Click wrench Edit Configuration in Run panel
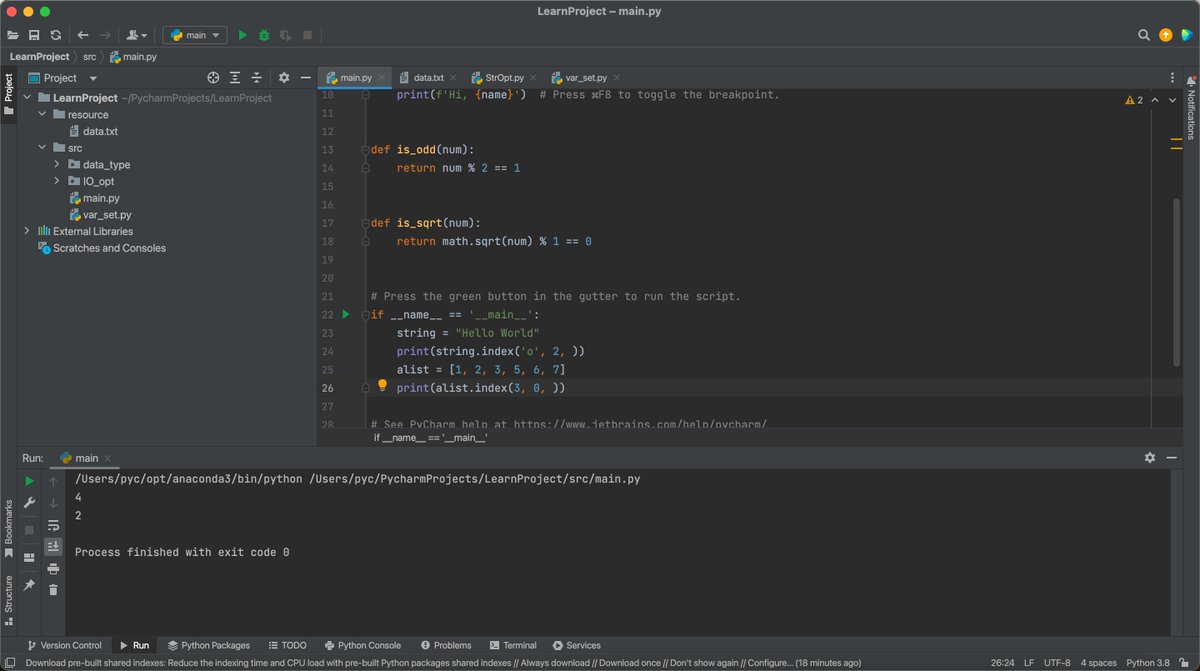The width and height of the screenshot is (1200, 671). pos(29,503)
